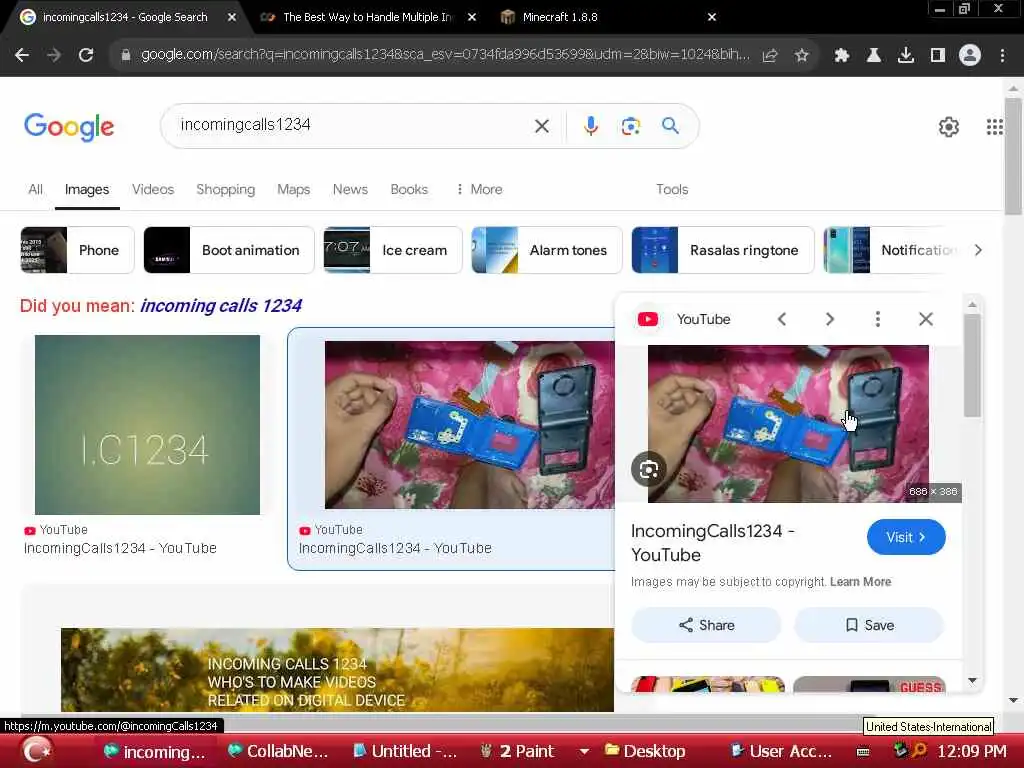Open Untitled taskbar window

404,751
